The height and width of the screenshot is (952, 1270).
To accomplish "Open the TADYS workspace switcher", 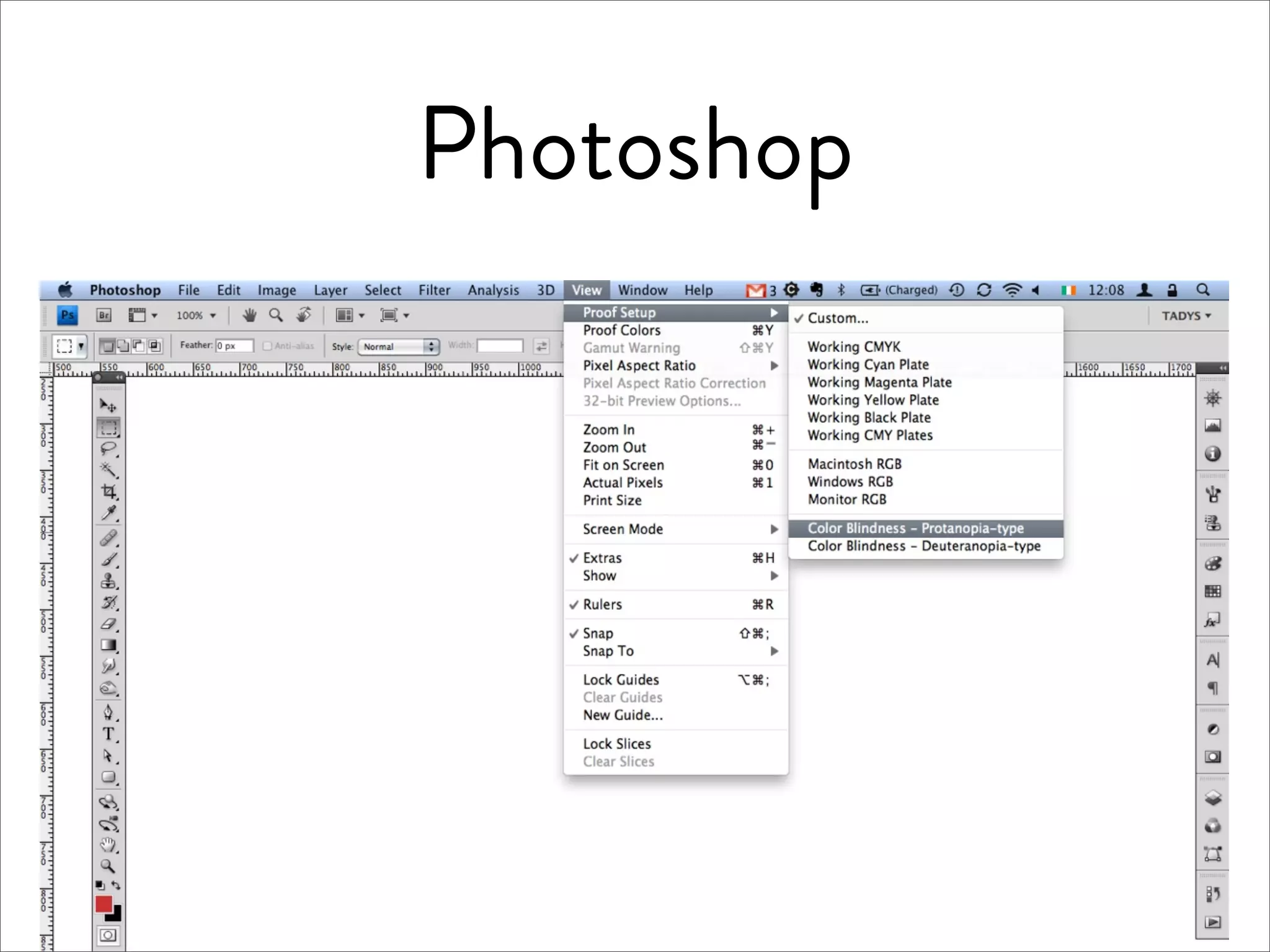I will coord(1186,316).
